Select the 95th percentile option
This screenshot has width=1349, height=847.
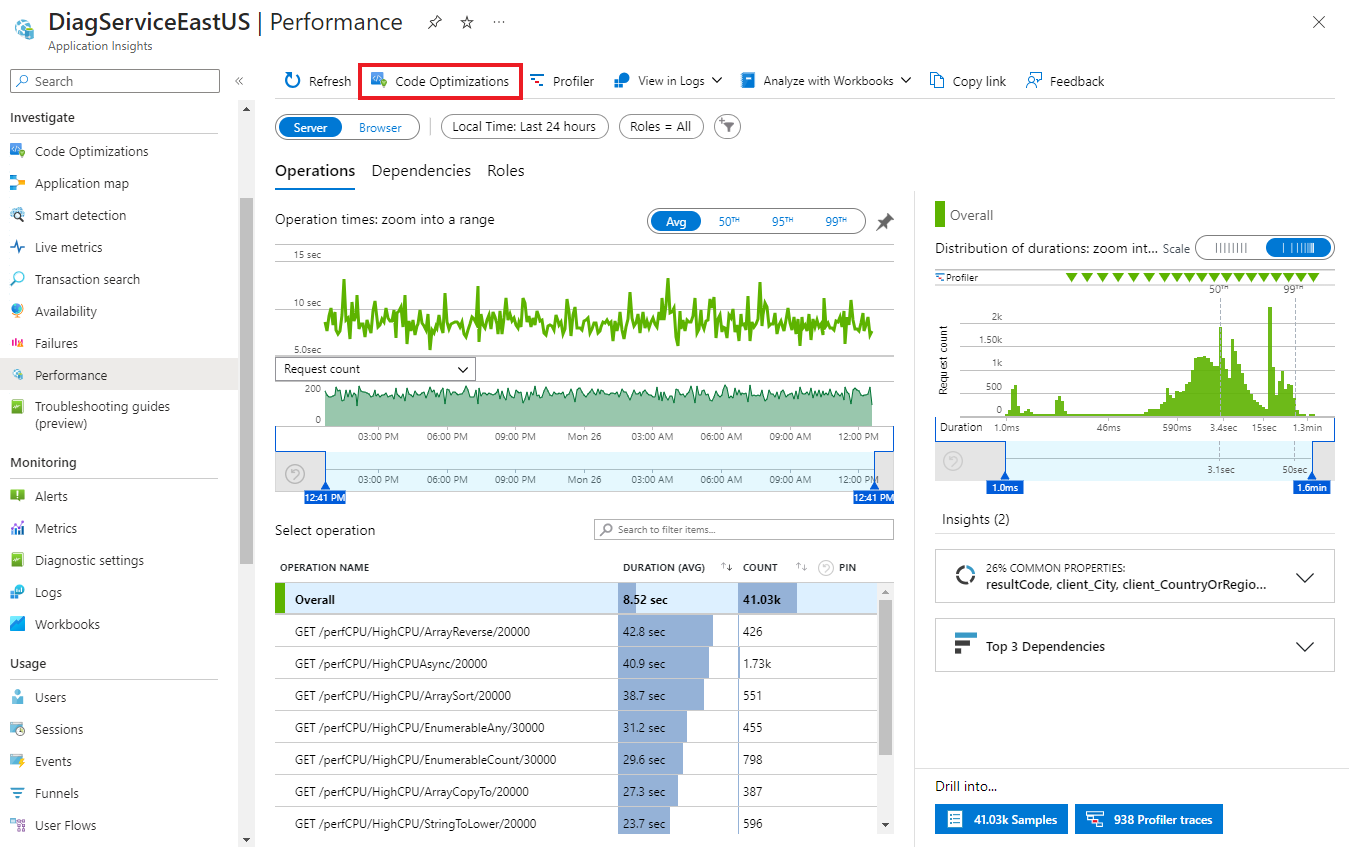[x=783, y=222]
